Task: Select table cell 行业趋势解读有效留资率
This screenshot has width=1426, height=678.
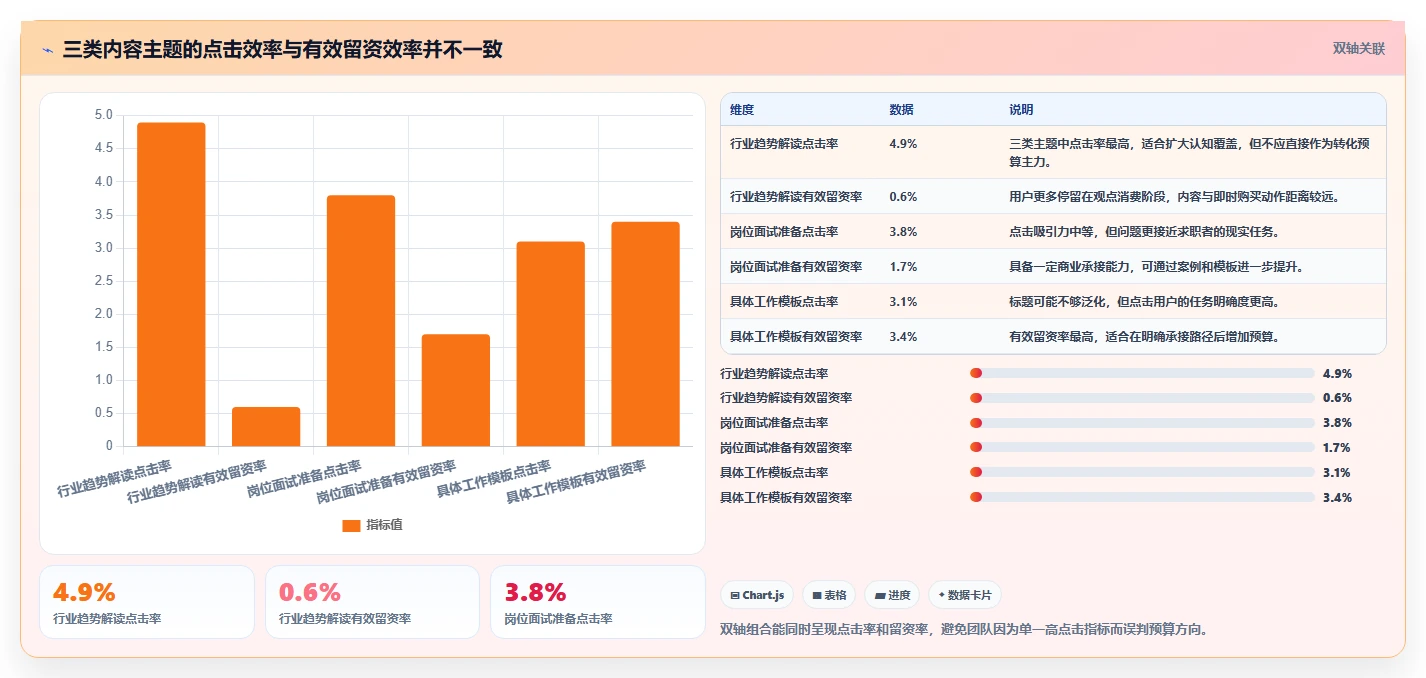Action: 796,196
